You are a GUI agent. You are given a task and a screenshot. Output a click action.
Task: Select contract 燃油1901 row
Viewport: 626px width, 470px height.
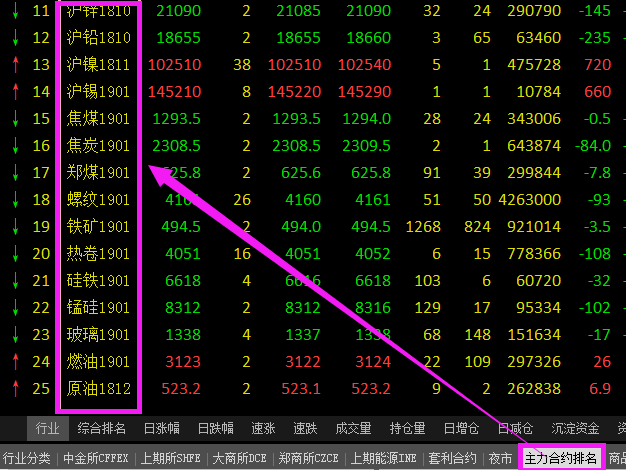99,361
